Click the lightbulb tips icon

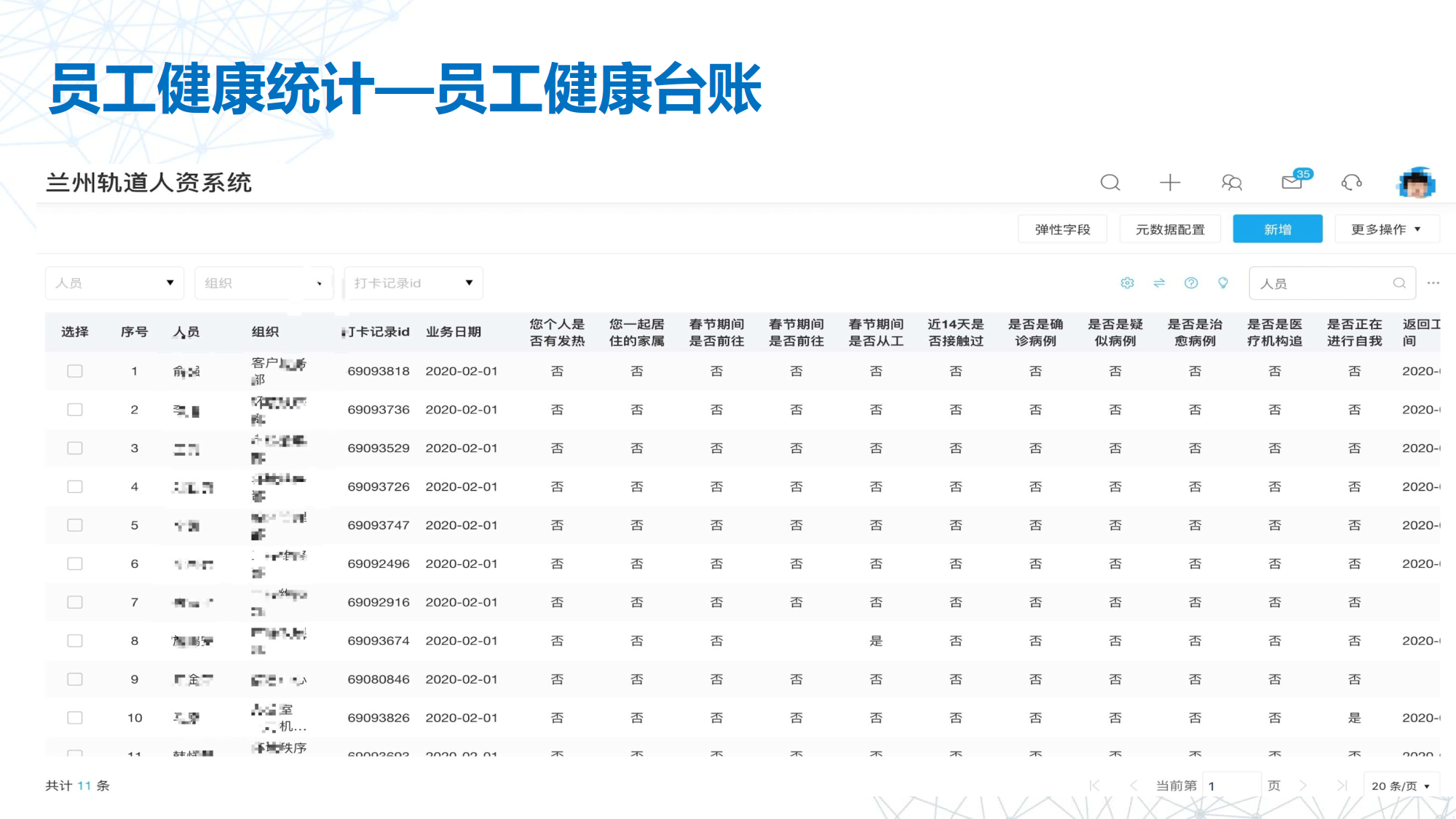(1223, 283)
